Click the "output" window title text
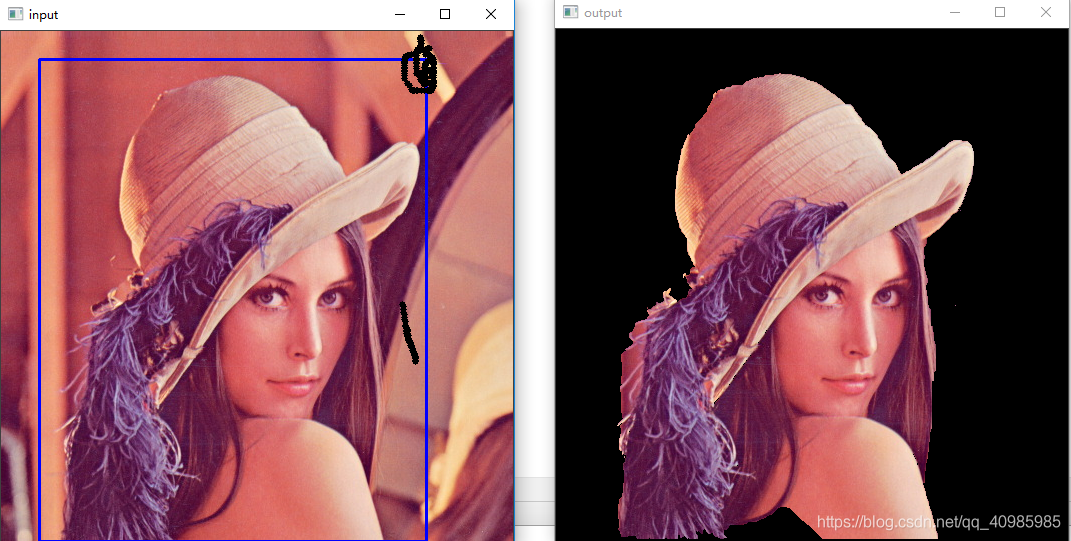1071x541 pixels. coord(603,13)
